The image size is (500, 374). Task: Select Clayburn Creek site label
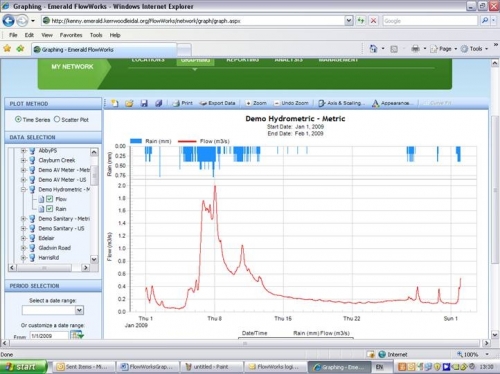pos(57,160)
